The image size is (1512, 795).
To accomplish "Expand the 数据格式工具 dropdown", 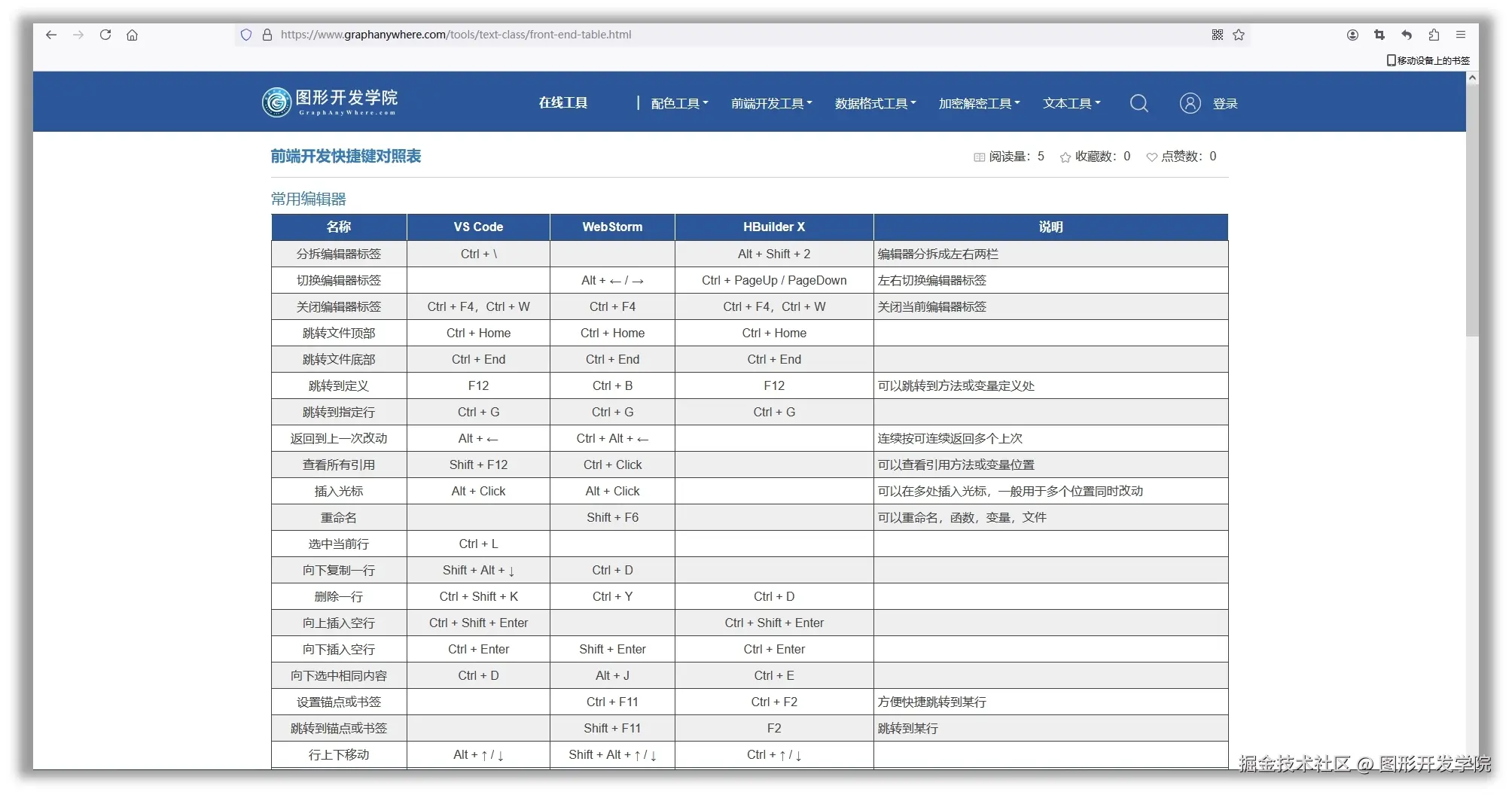I will coord(874,103).
